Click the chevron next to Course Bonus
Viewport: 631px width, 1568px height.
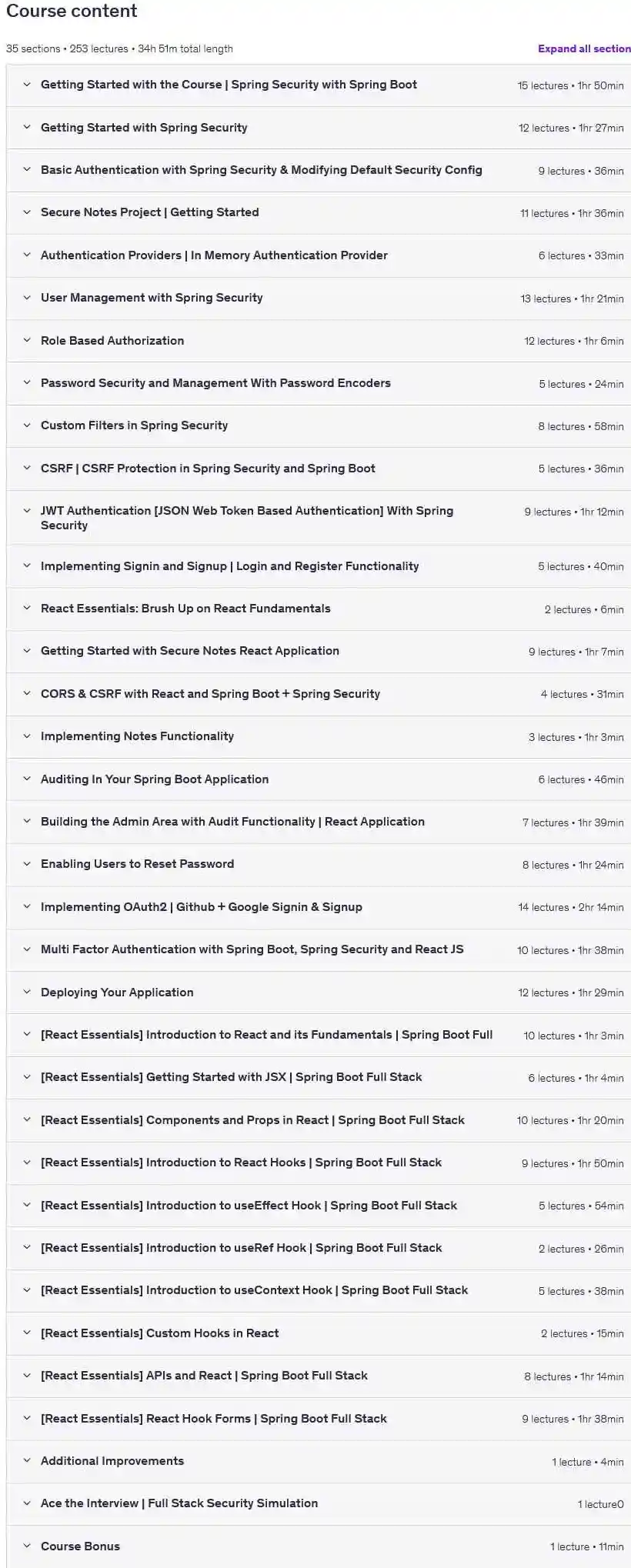27,1546
